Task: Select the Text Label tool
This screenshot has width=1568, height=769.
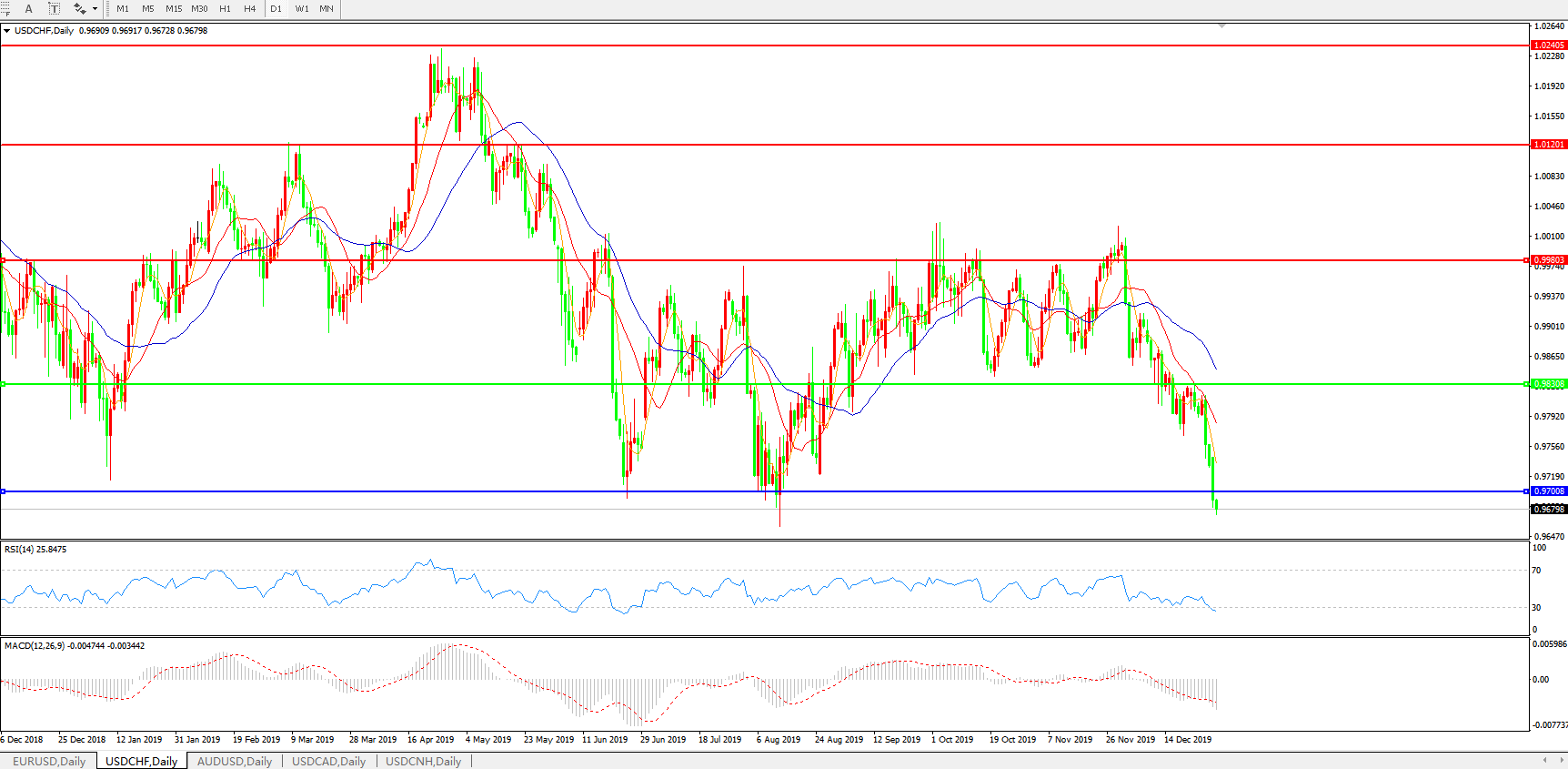Action: click(54, 8)
